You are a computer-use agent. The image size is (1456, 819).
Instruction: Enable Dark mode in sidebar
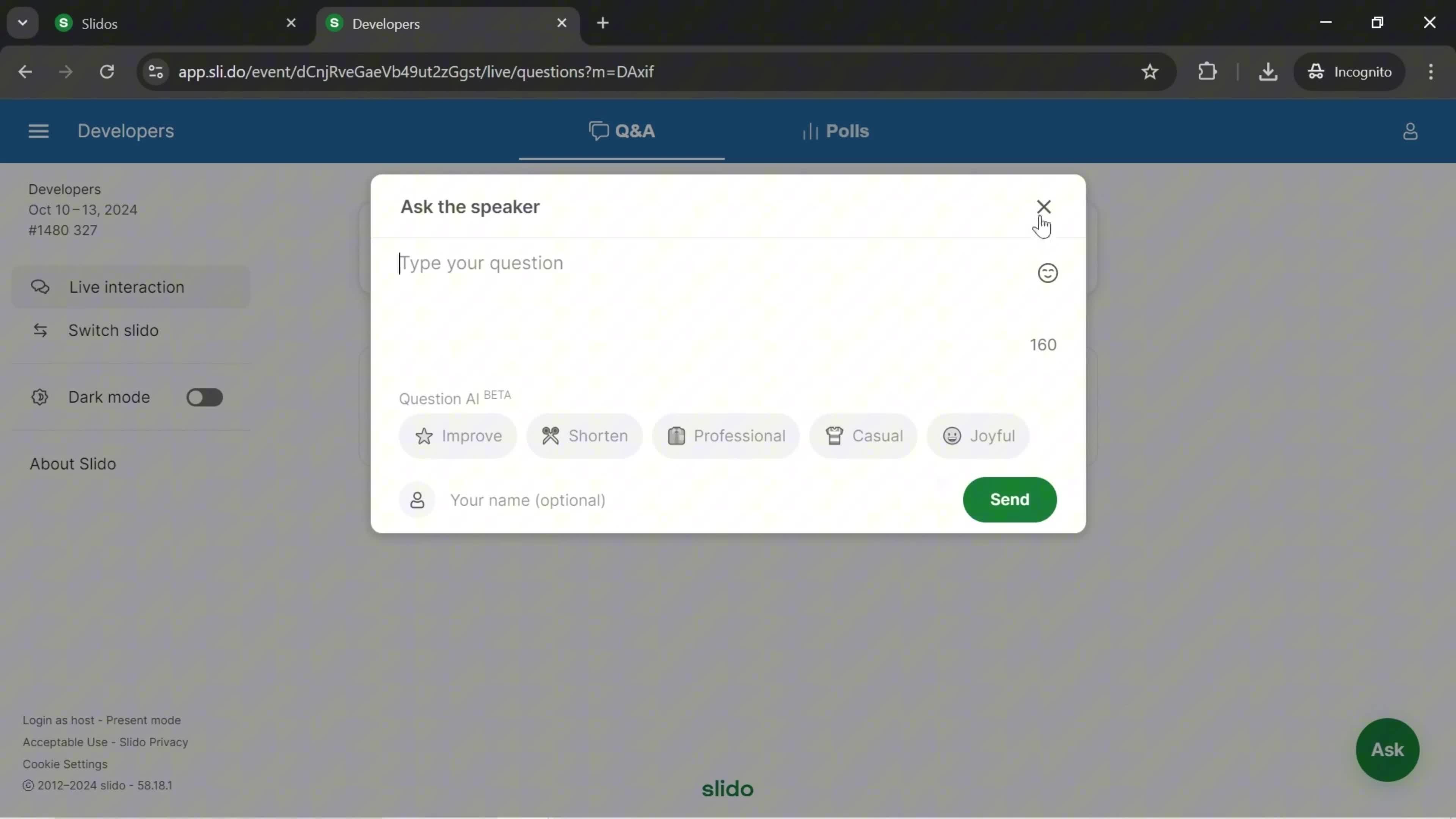pos(204,397)
